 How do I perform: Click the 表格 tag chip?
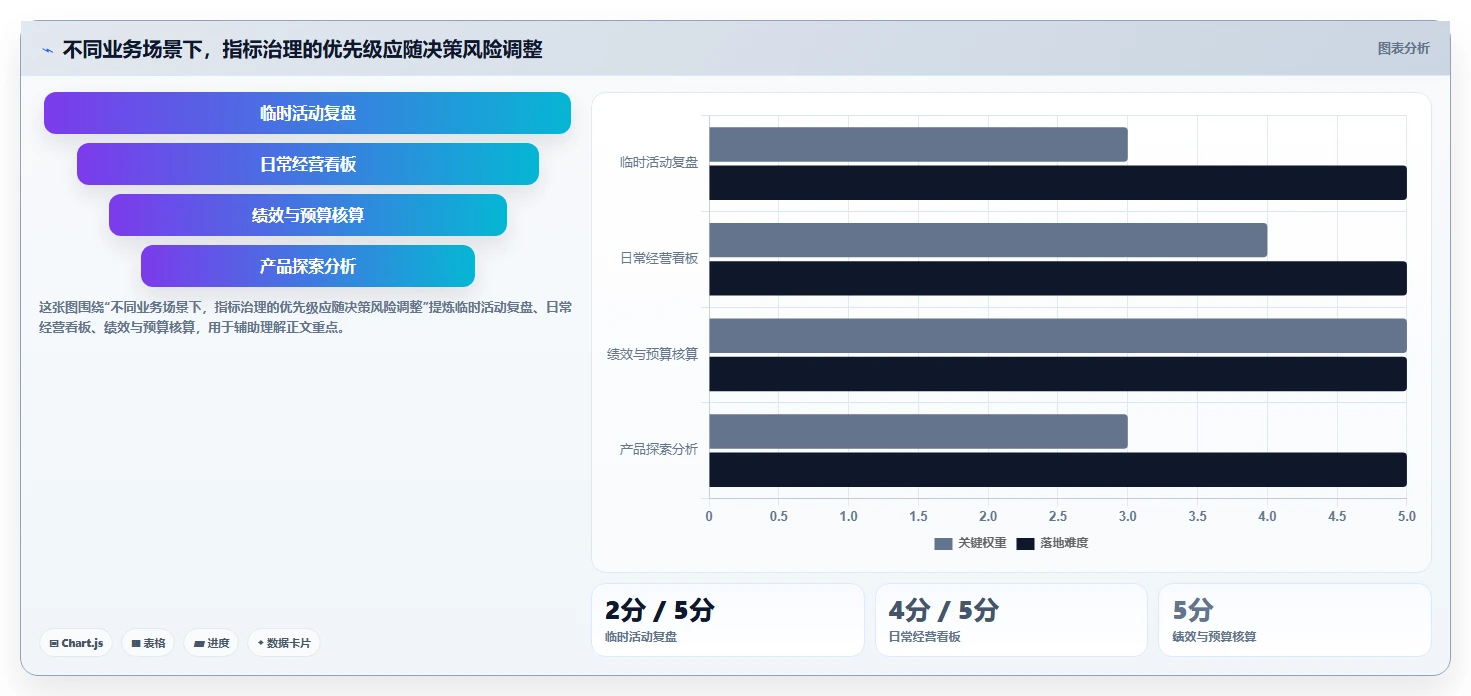tap(148, 643)
